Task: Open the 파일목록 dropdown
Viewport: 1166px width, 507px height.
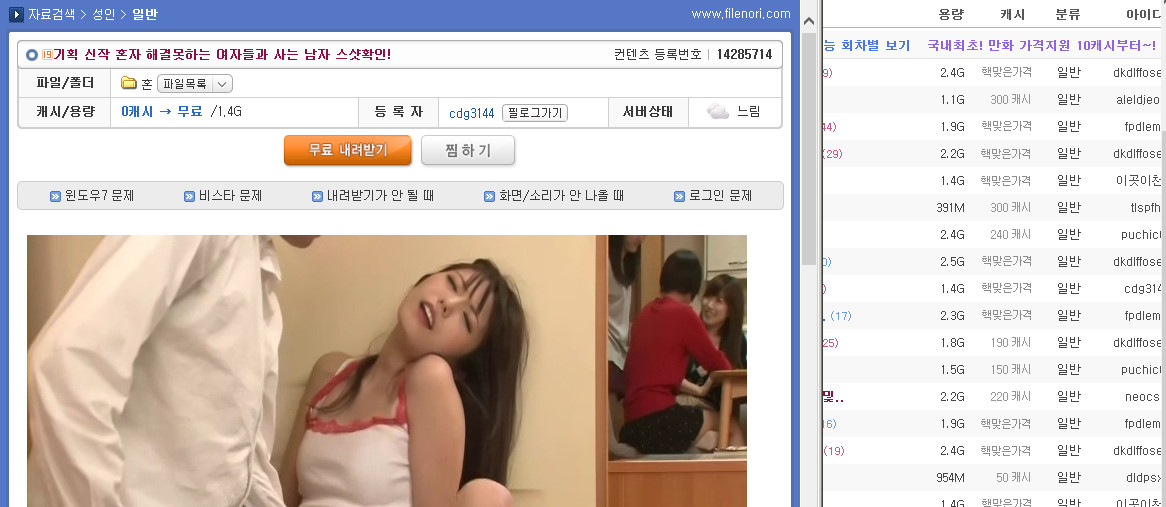Action: 195,83
